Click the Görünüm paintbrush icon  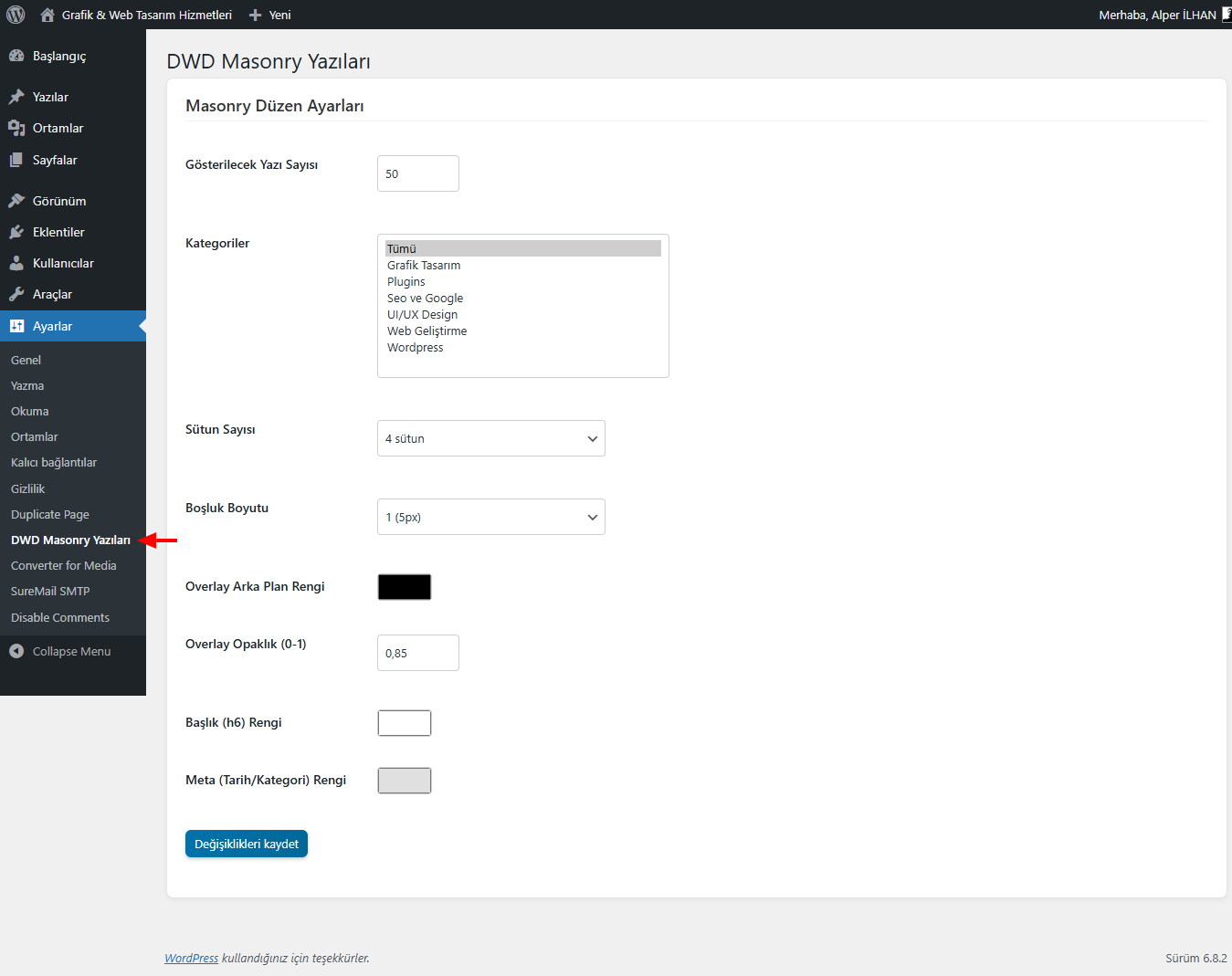click(x=16, y=201)
